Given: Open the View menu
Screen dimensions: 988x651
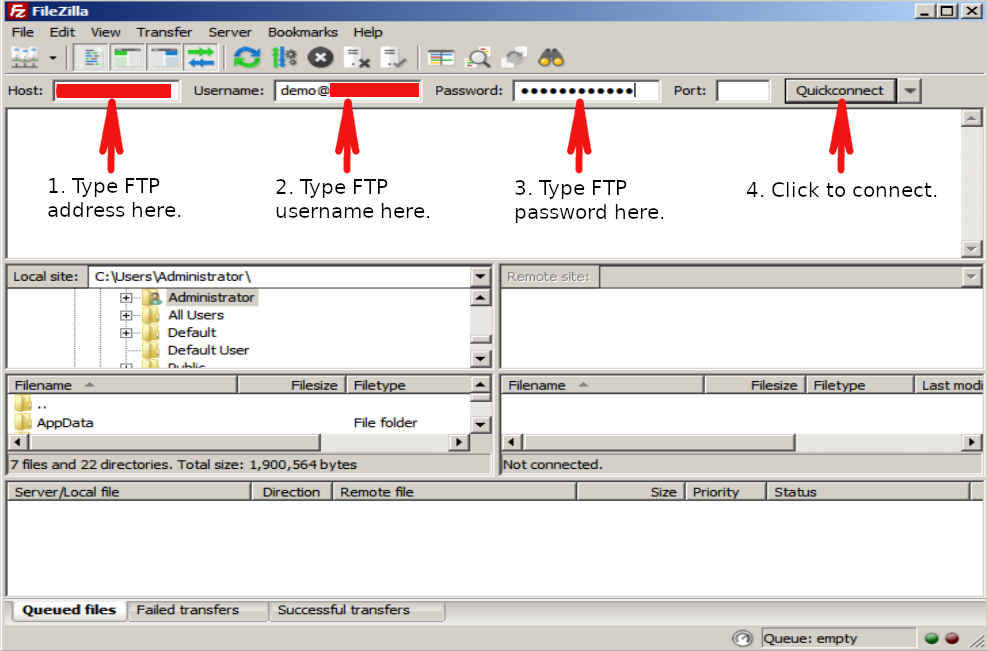Looking at the screenshot, I should point(105,32).
